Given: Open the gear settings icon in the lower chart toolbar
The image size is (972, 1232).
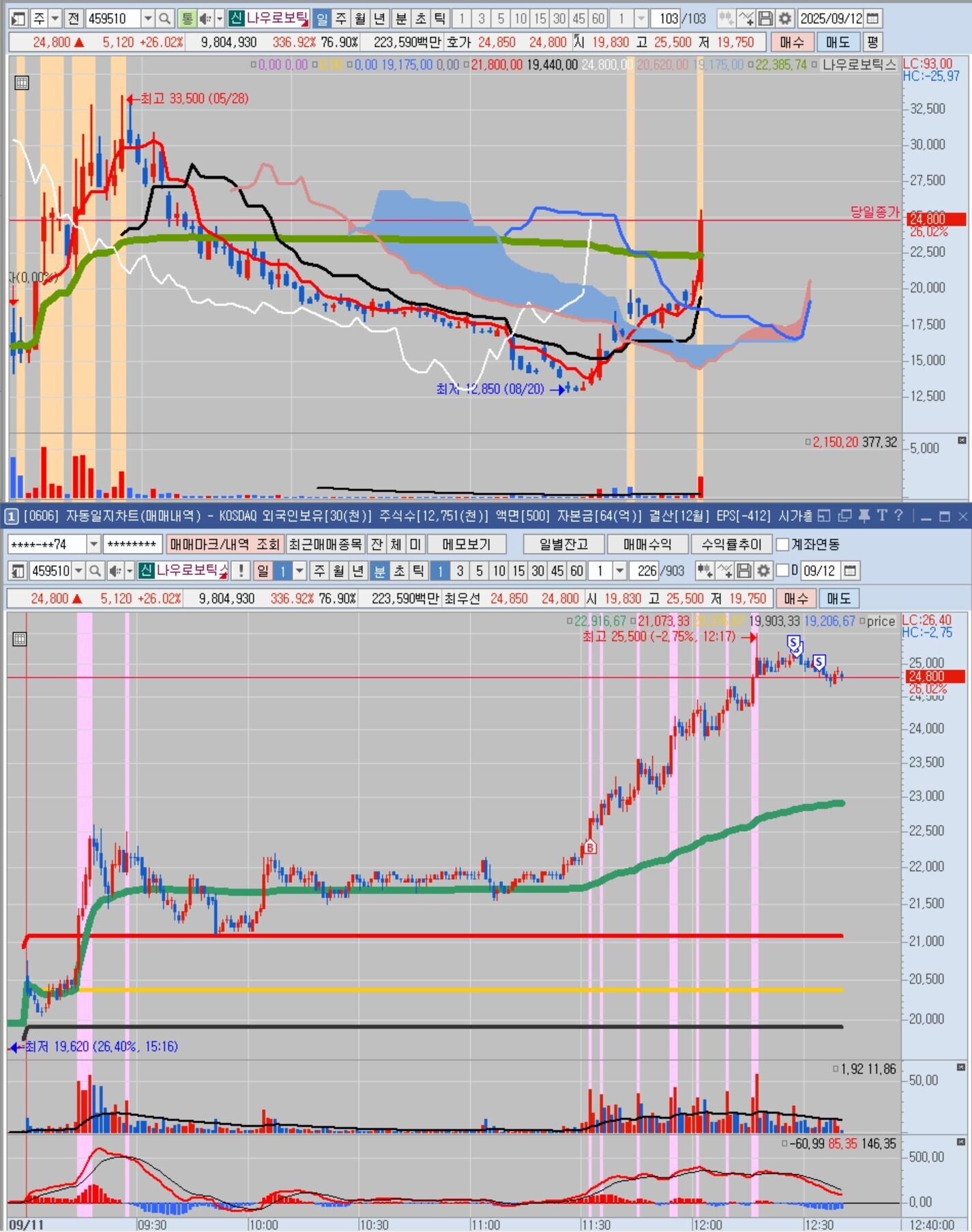Looking at the screenshot, I should tap(764, 571).
